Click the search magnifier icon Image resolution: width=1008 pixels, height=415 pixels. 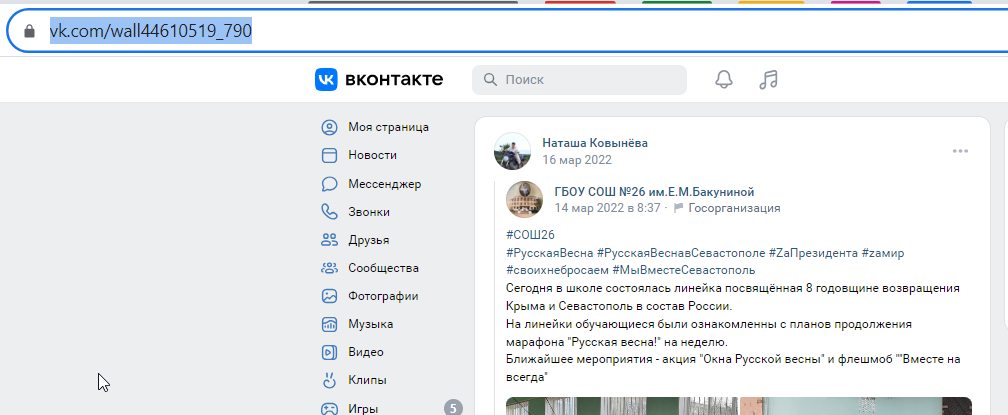click(x=490, y=80)
